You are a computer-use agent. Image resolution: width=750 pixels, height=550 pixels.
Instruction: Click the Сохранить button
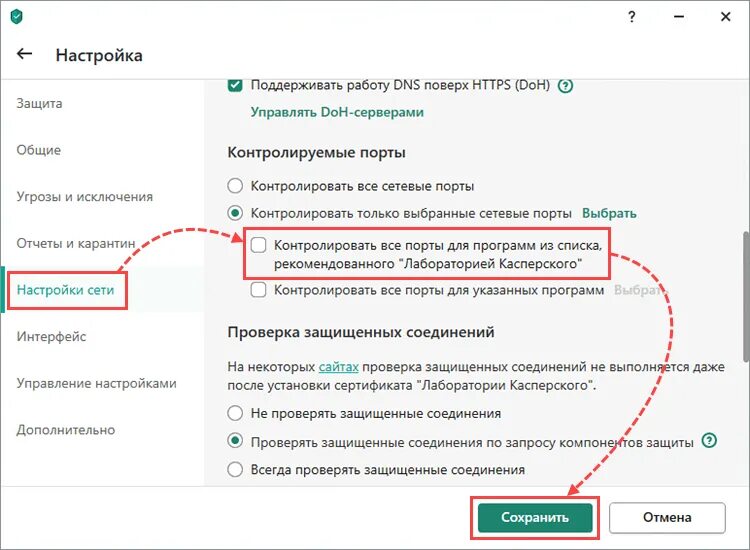pos(535,517)
